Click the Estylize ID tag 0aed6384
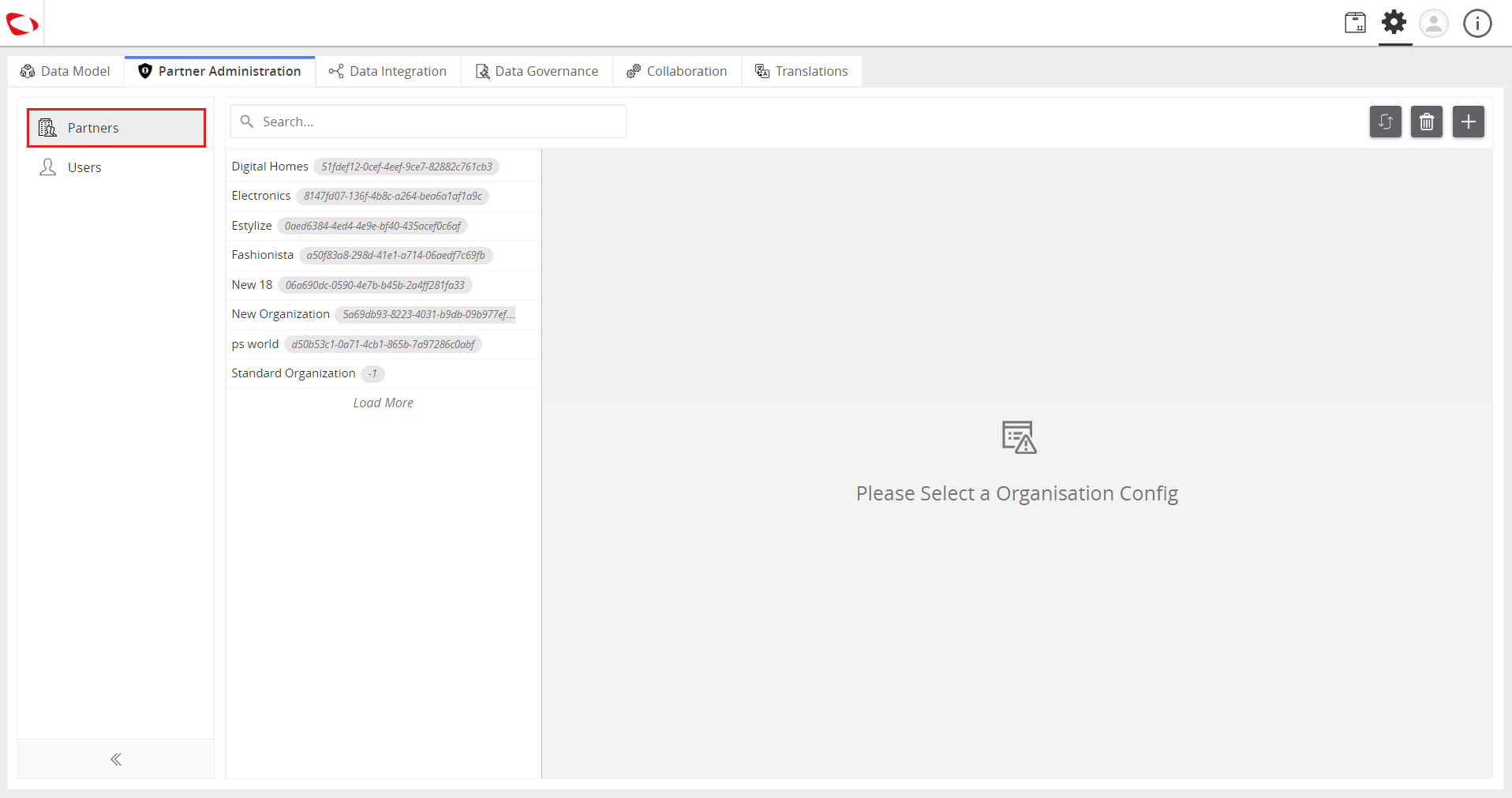 click(372, 226)
